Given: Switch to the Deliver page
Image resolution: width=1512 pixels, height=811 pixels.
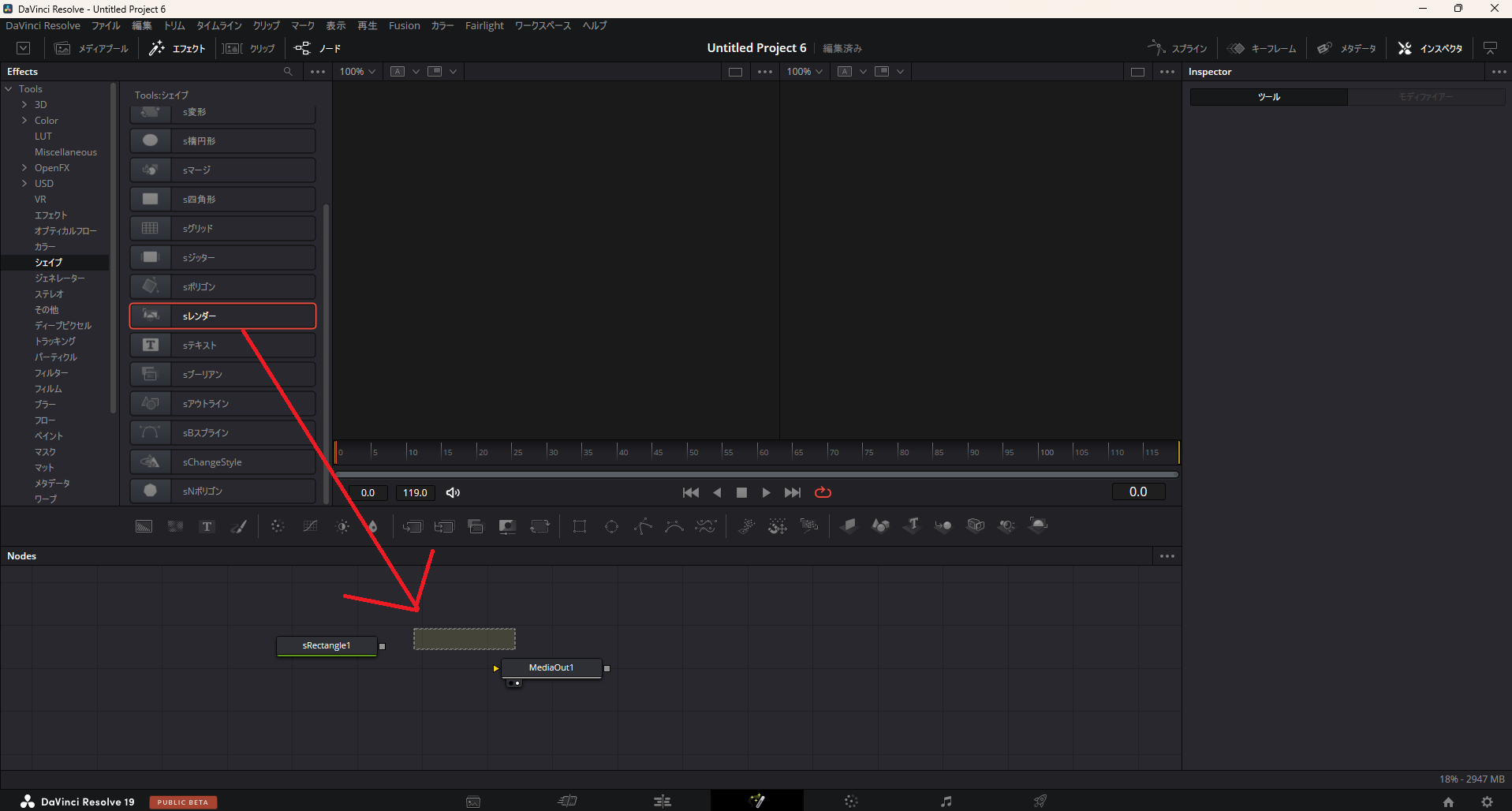Looking at the screenshot, I should [1040, 801].
